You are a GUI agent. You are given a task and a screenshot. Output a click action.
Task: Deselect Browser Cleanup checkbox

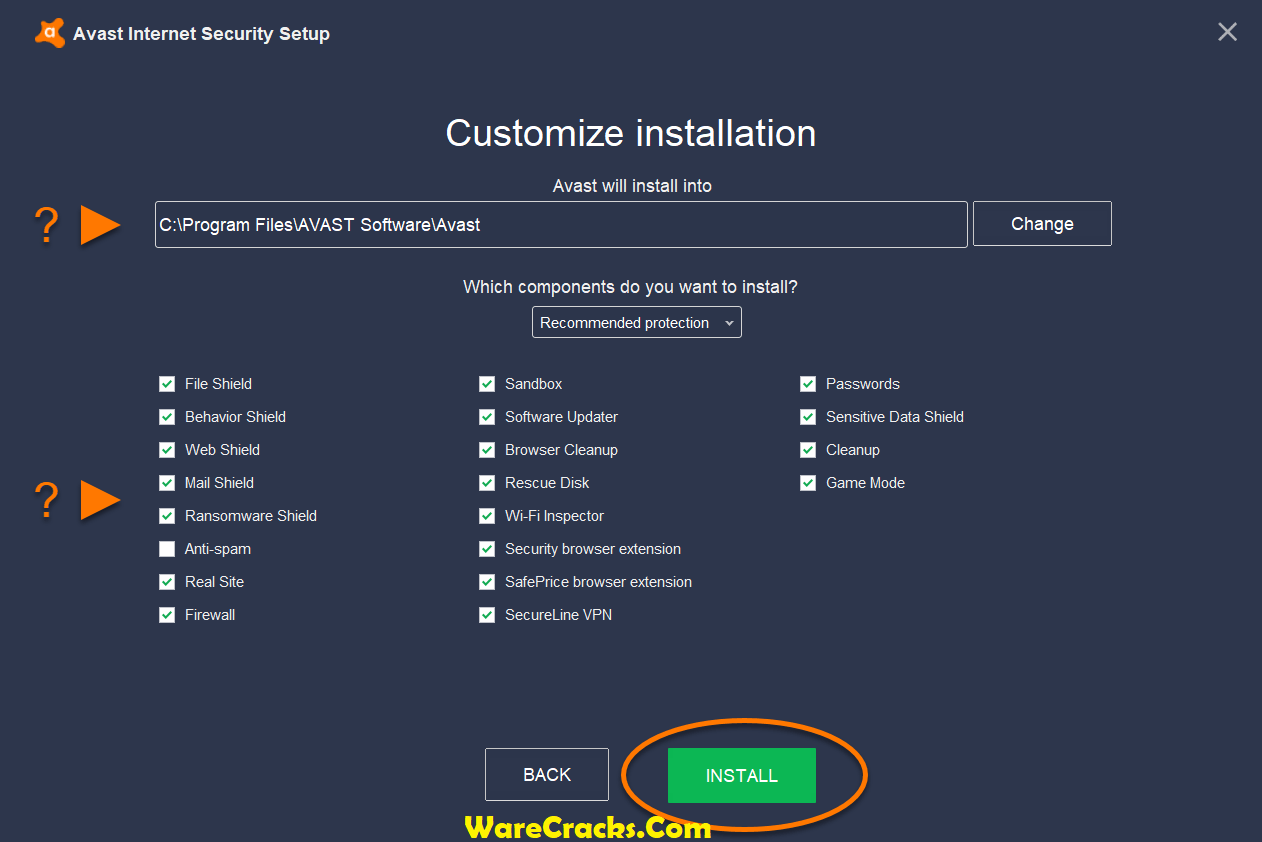coord(487,450)
